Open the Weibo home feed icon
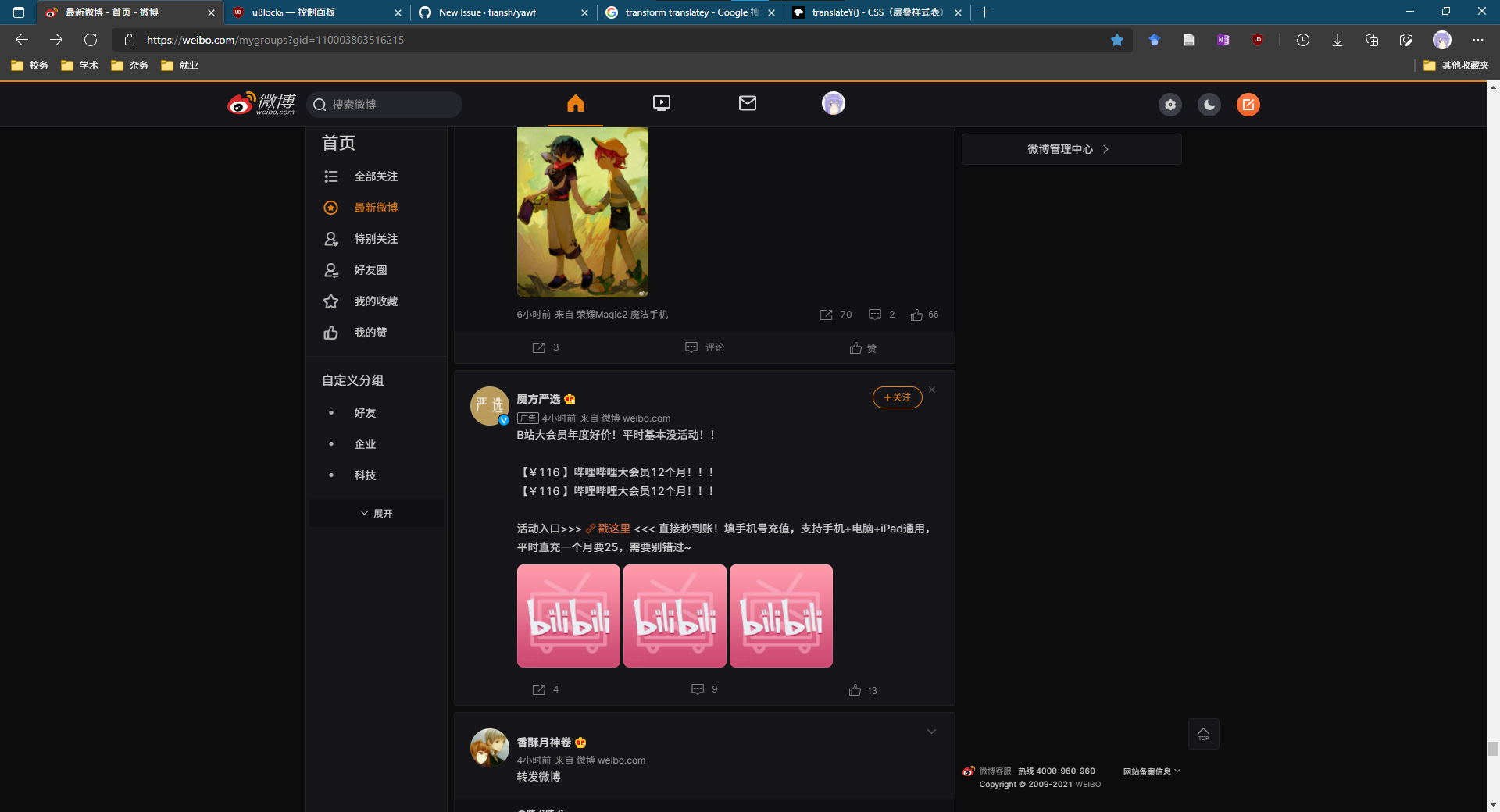 coord(576,103)
